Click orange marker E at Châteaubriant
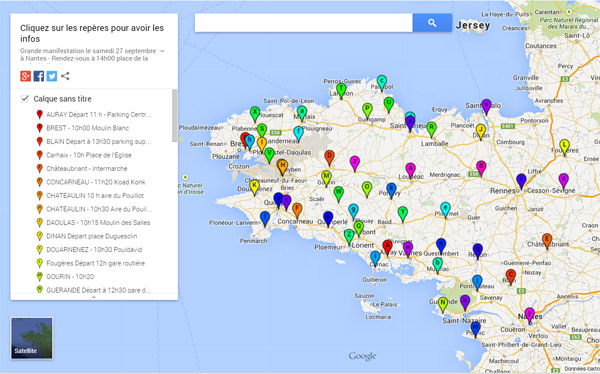 (x=547, y=240)
